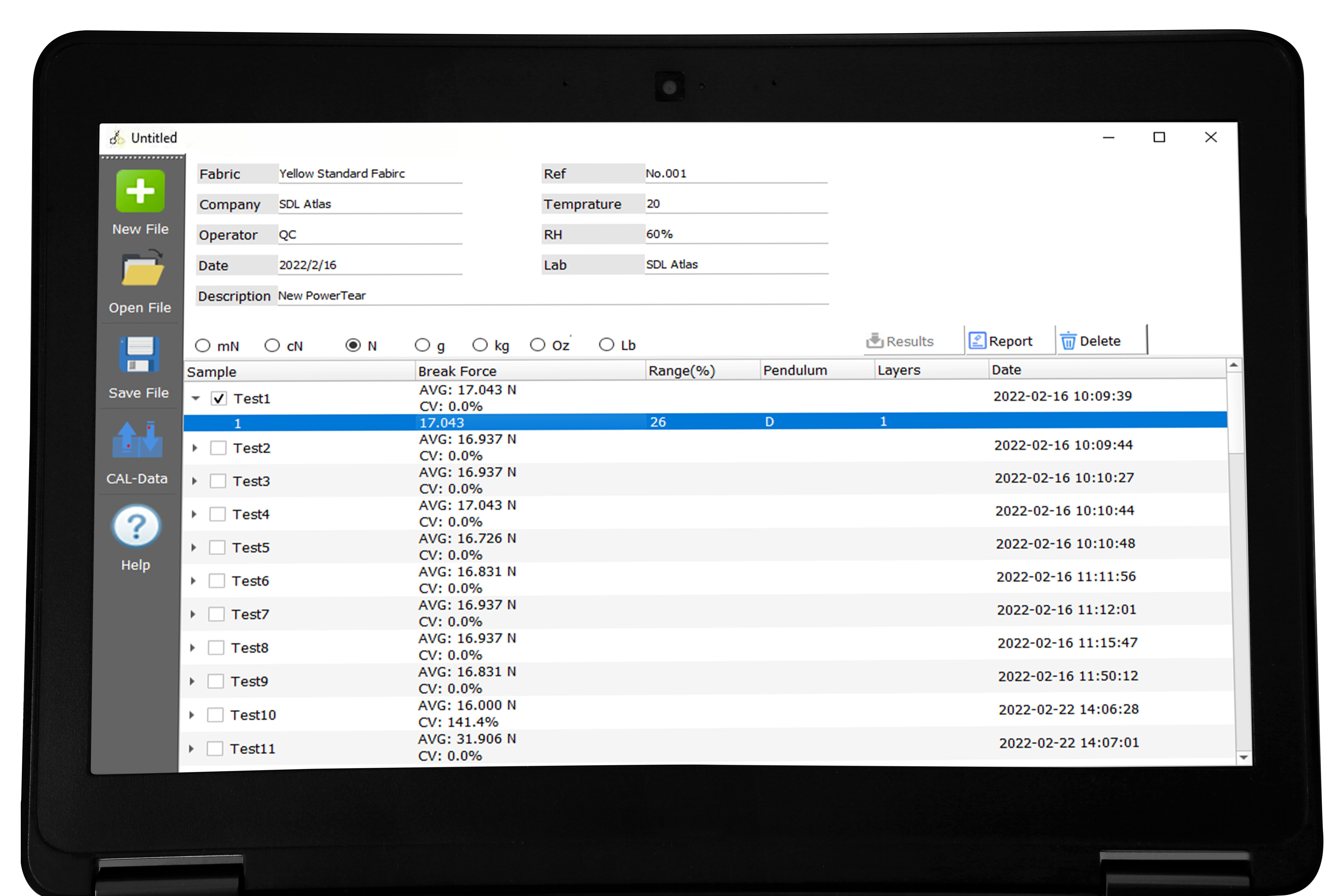Check the Test9 checkbox

tap(215, 681)
